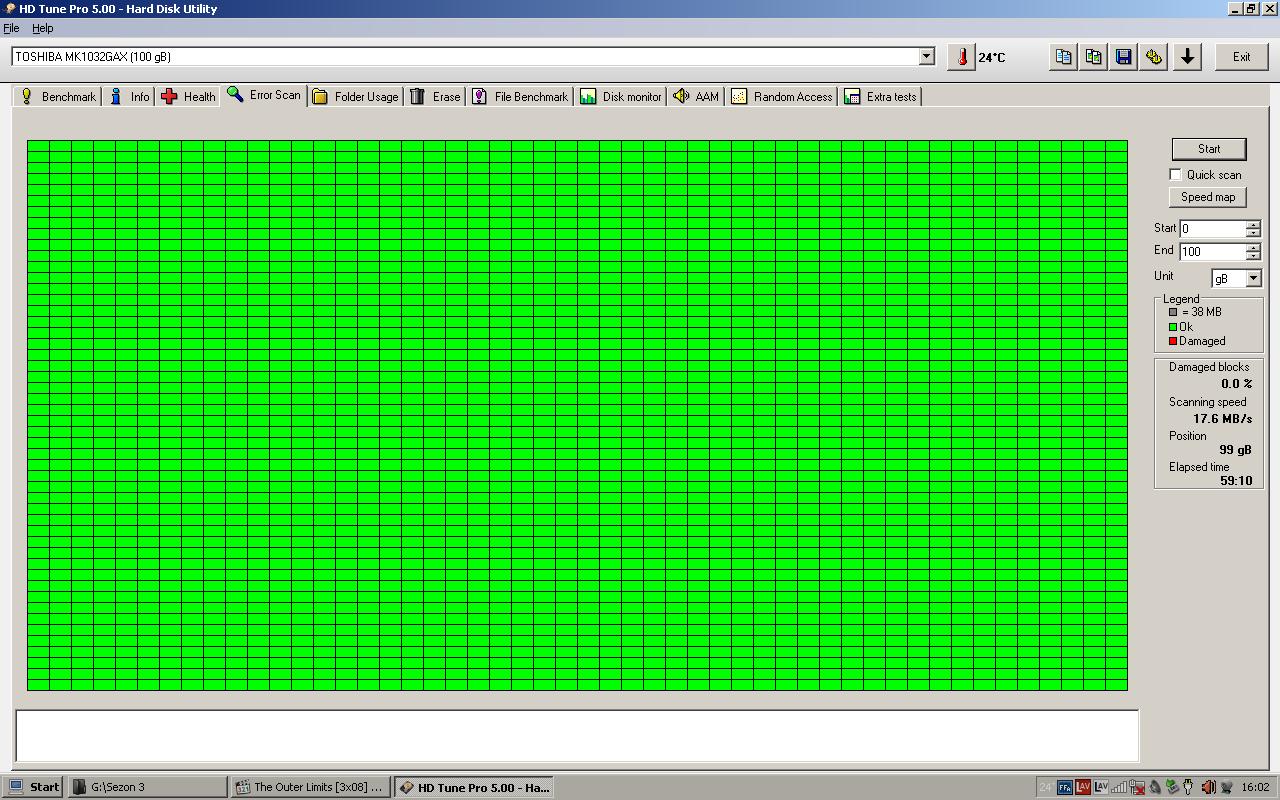Click the Start position input field

1212,228
